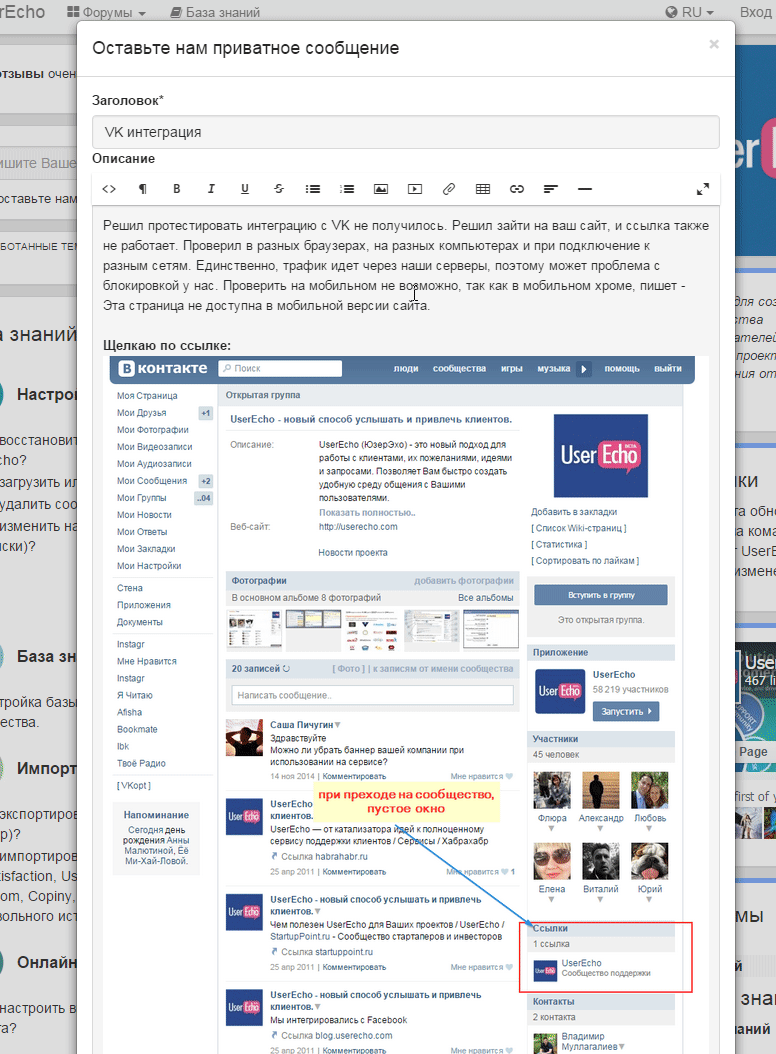Click http://userecho.com website link

pos(358,527)
